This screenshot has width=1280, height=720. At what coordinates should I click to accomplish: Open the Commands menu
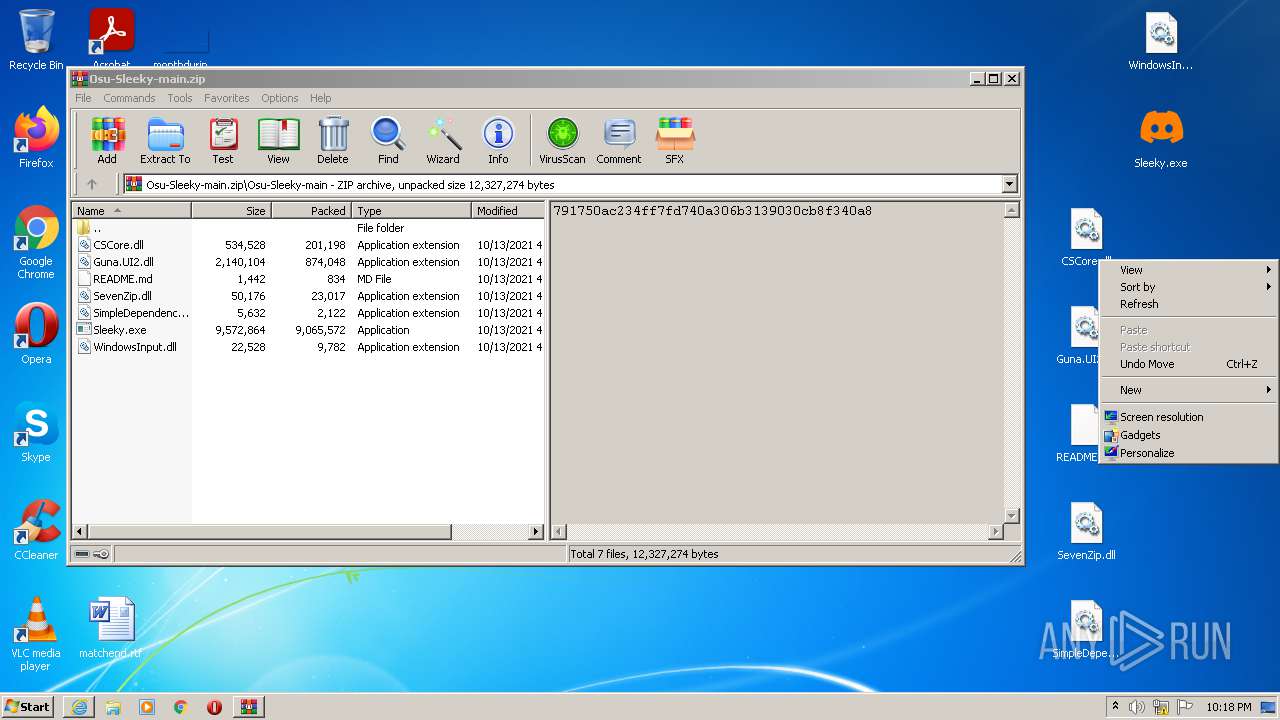point(129,98)
